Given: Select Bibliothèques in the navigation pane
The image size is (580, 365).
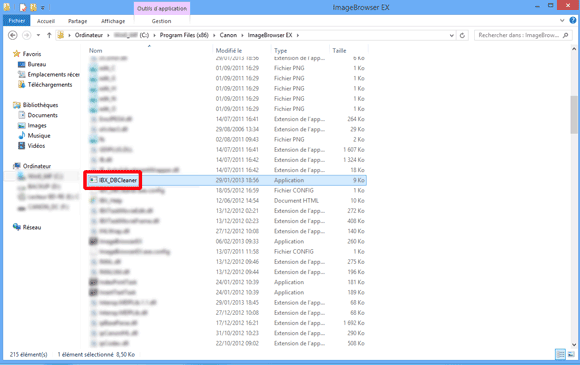Looking at the screenshot, I should click(40, 105).
